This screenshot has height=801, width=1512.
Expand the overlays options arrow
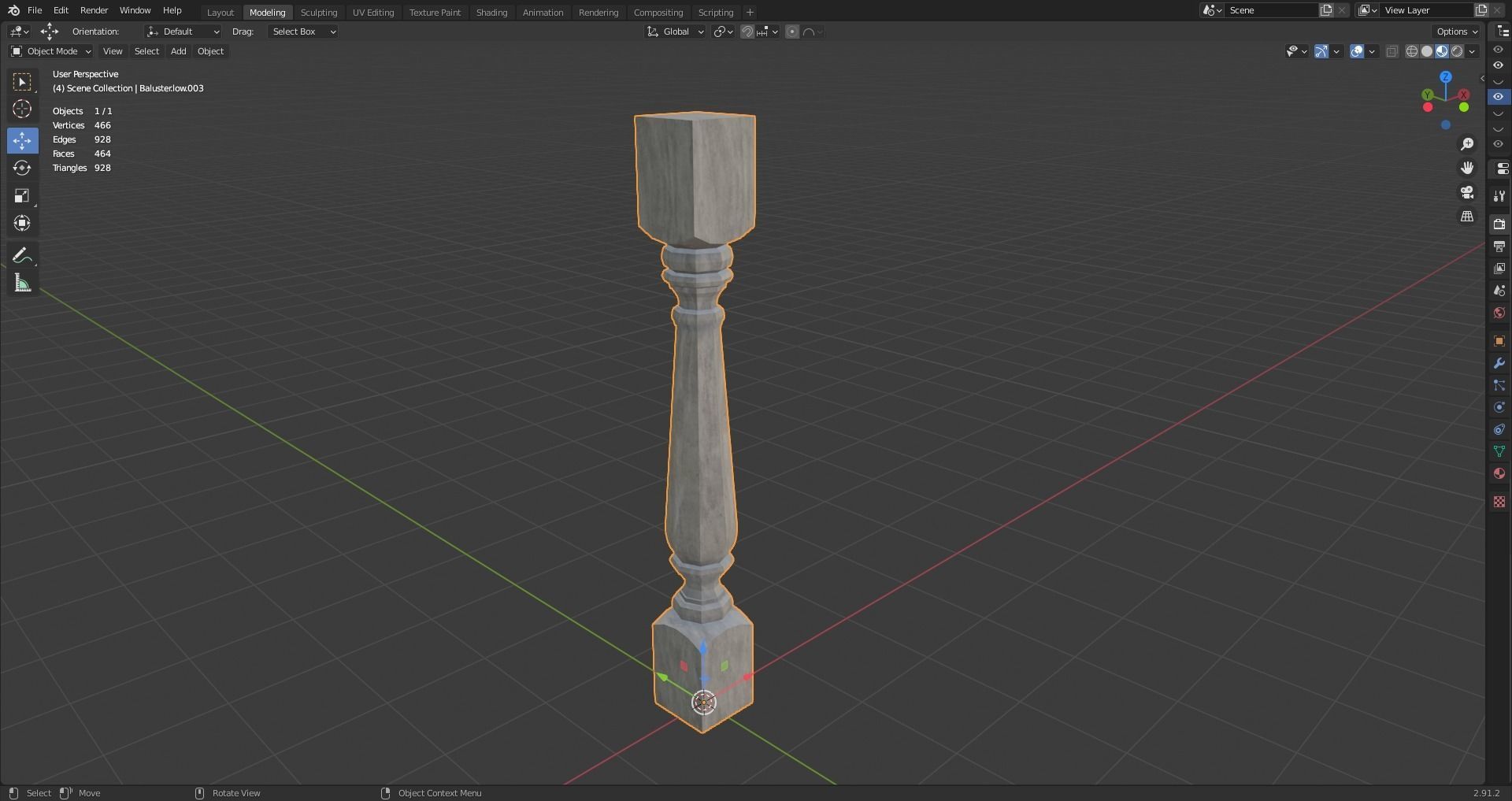(1372, 51)
